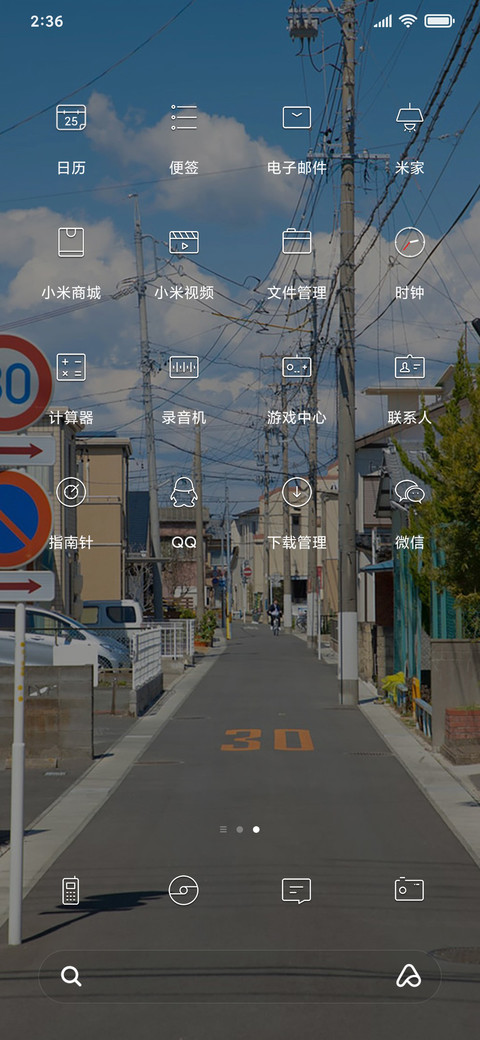Launch the Compass app (指南针)

click(71, 492)
